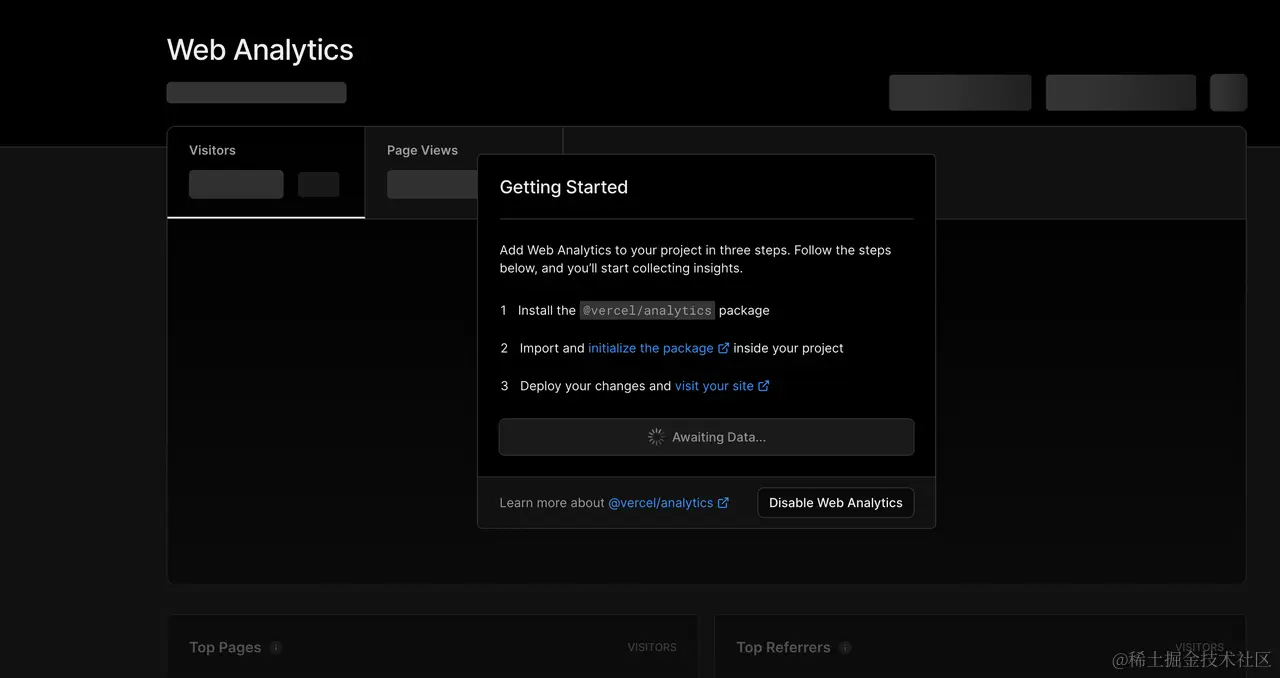This screenshot has width=1280, height=678.
Task: Click the Top Referrers panel heading
Action: (783, 647)
